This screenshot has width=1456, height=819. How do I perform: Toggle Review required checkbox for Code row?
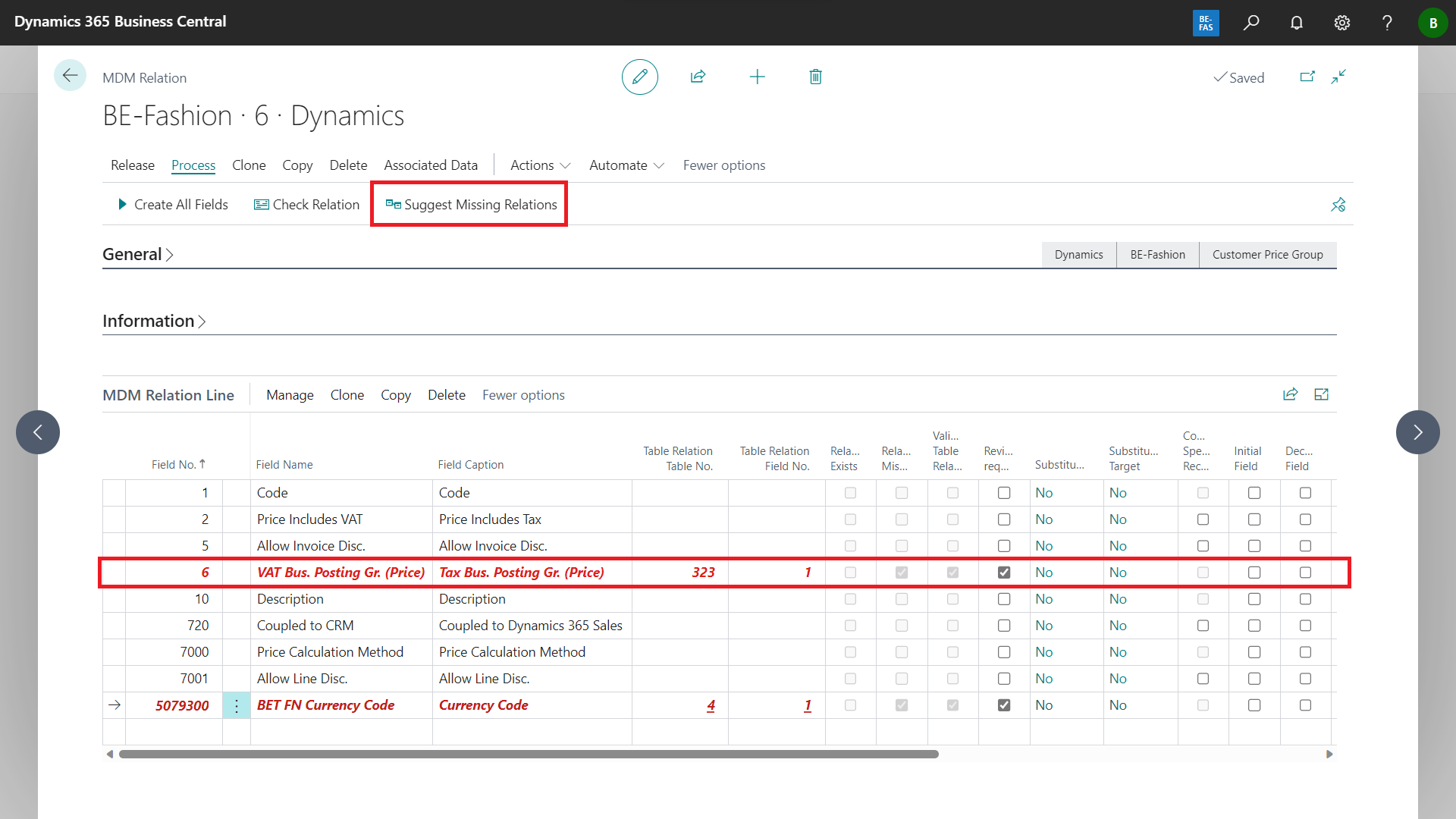pos(1004,493)
